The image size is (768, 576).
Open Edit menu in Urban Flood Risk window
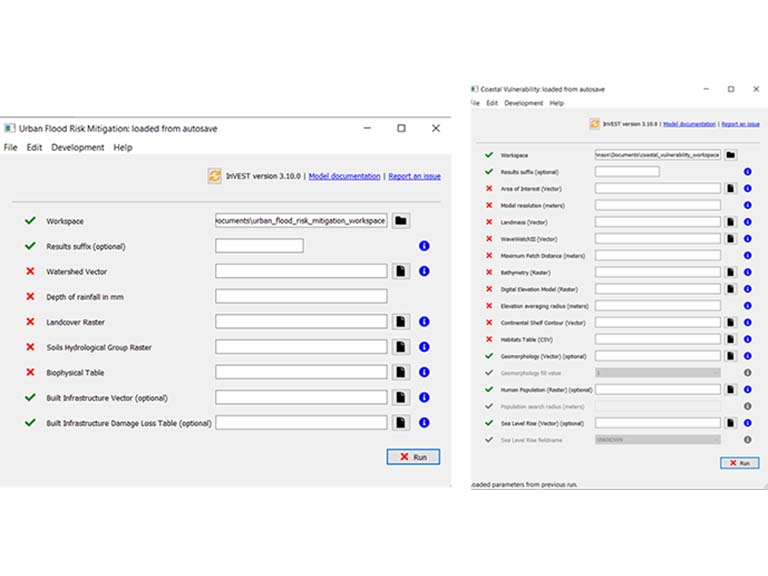[34, 147]
